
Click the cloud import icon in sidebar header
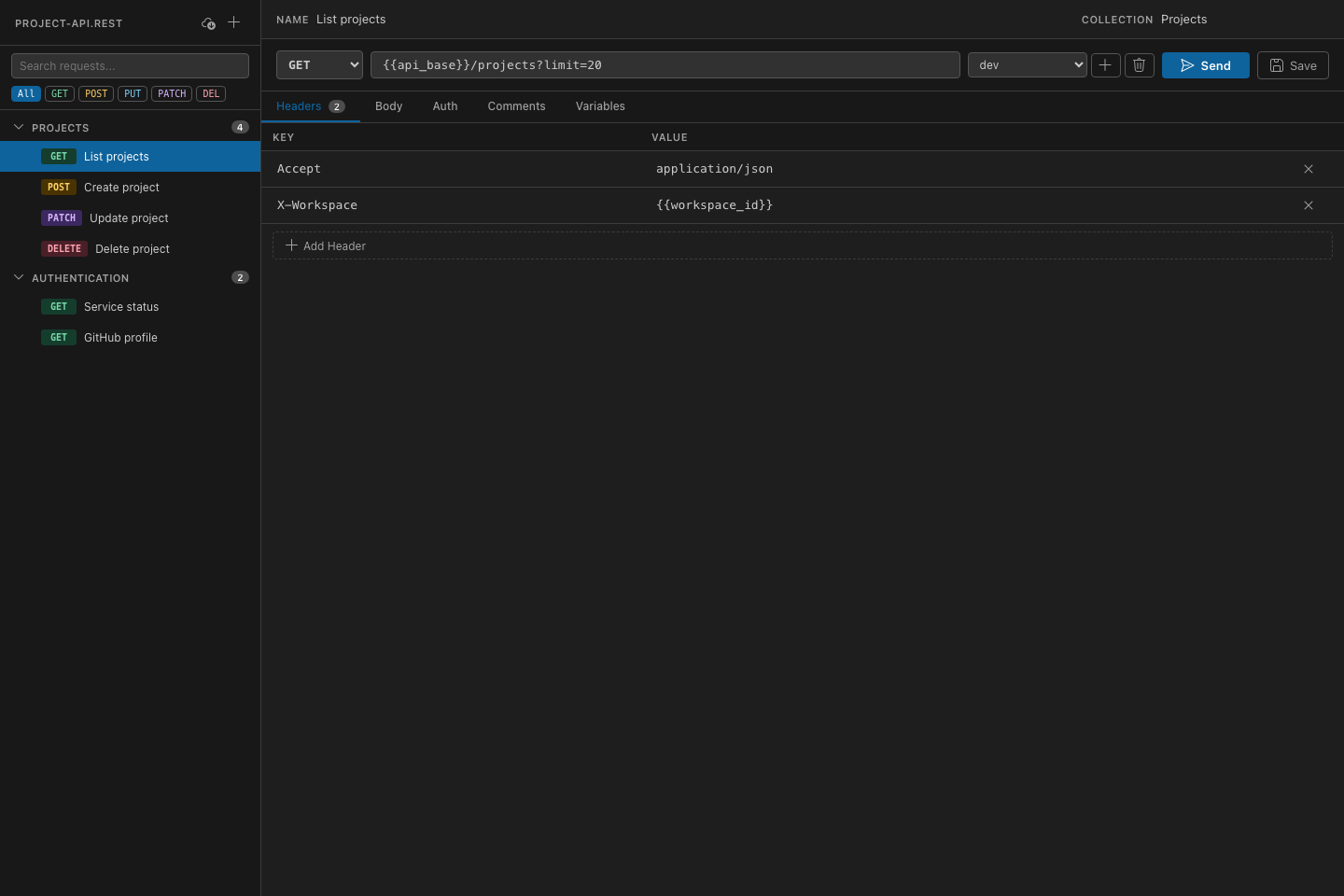click(209, 22)
